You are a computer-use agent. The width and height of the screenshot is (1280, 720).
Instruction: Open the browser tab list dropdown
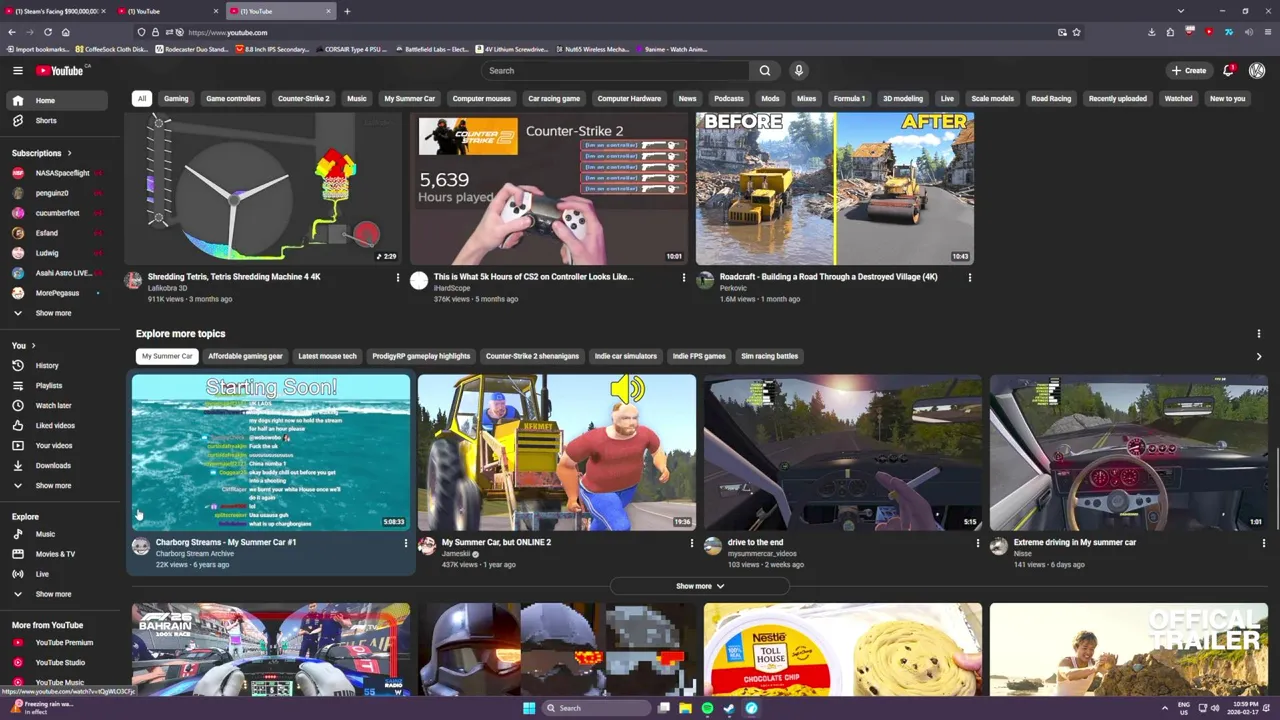1180,11
